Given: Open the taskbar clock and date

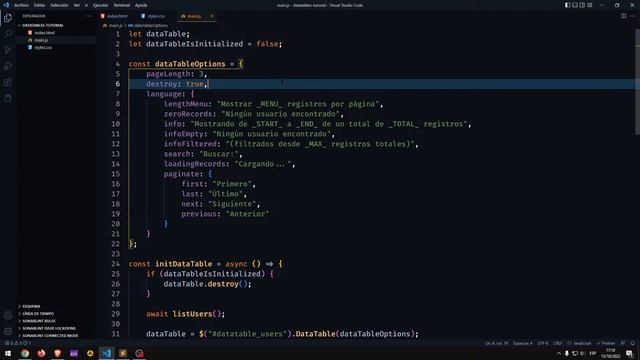Looking at the screenshot, I should 611,353.
